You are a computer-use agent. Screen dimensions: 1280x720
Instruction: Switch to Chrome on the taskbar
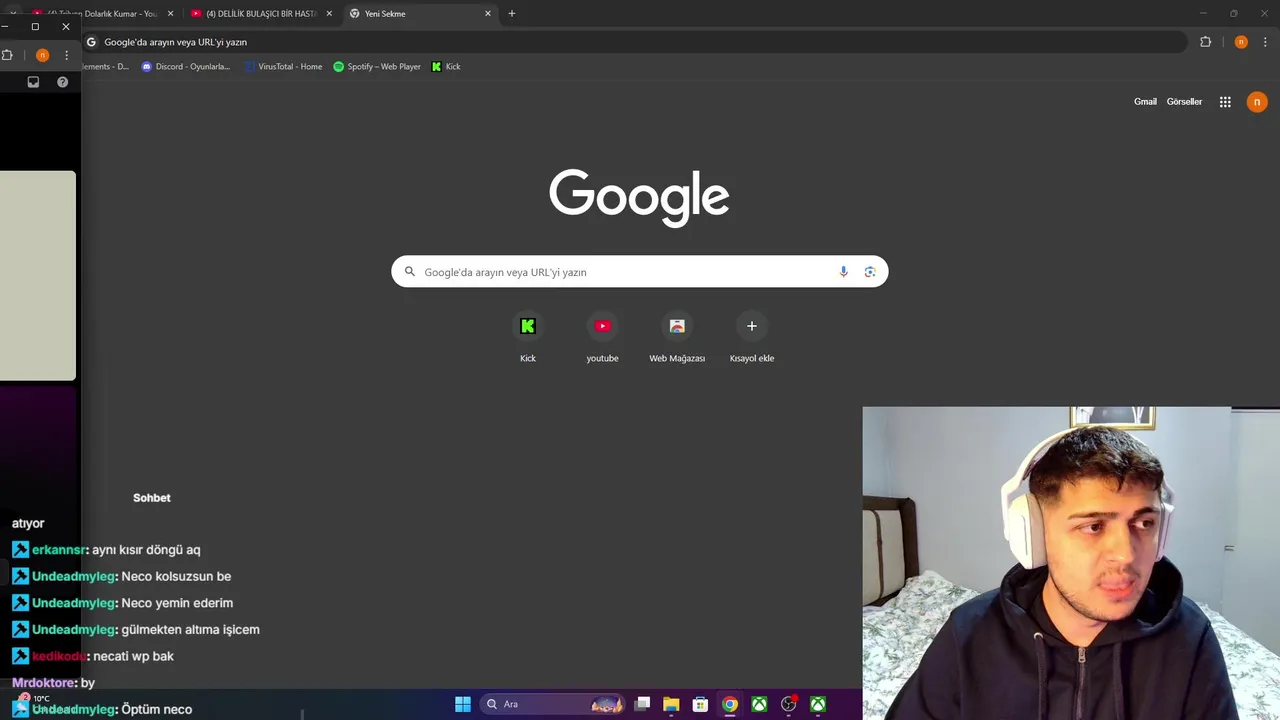point(730,704)
